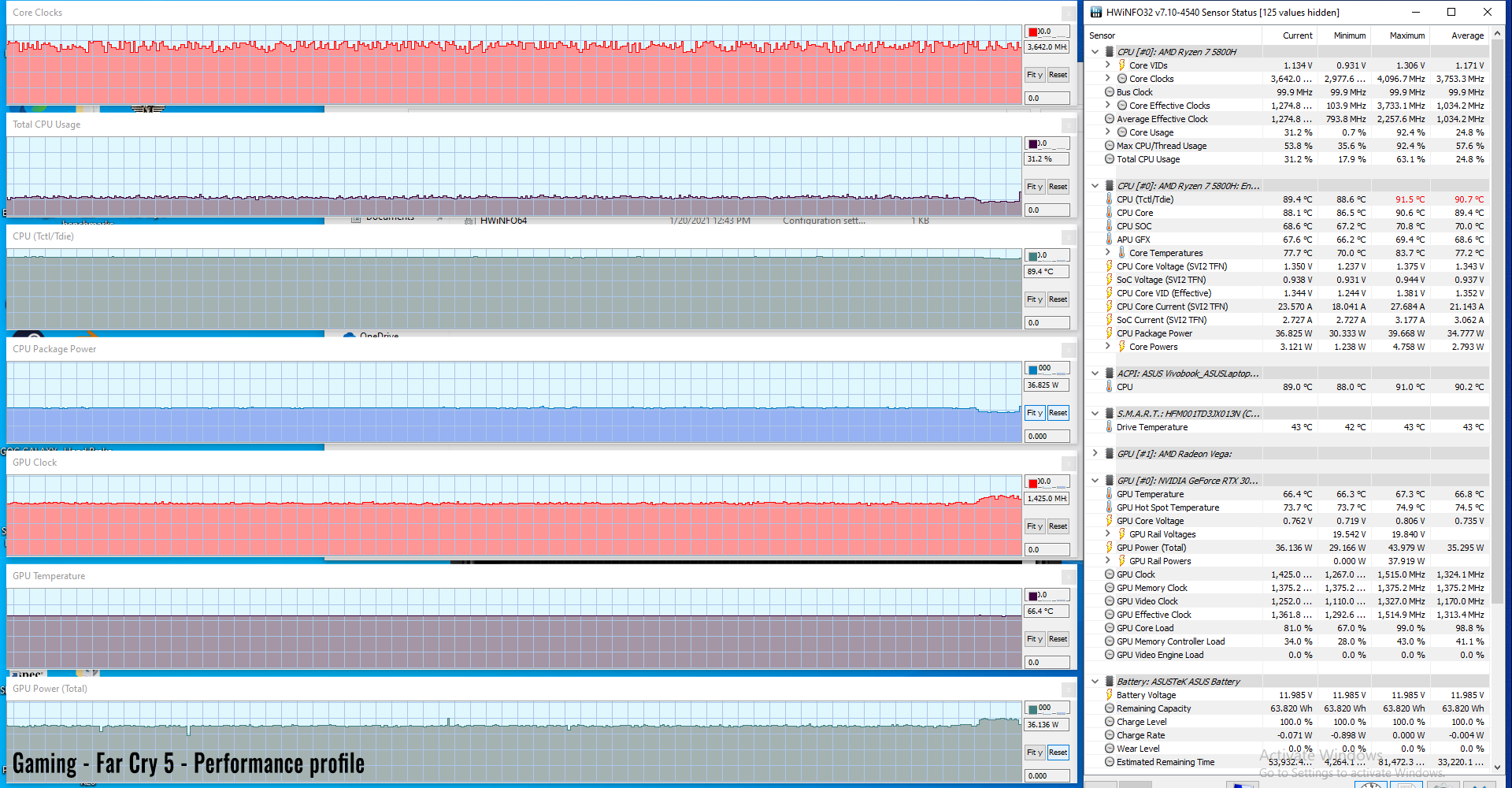1512x788 pixels.
Task: Click the GPU Power (Total) lightning icon
Action: coord(1109,548)
